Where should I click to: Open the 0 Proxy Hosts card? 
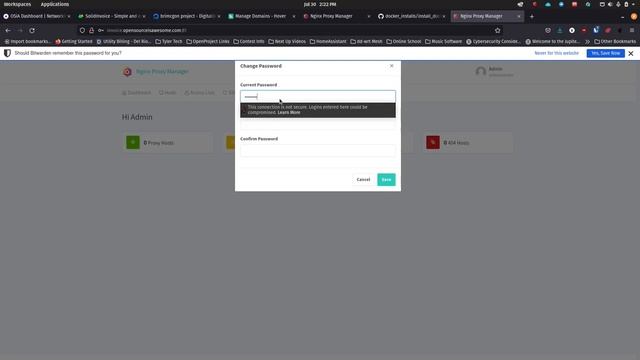pos(167,142)
